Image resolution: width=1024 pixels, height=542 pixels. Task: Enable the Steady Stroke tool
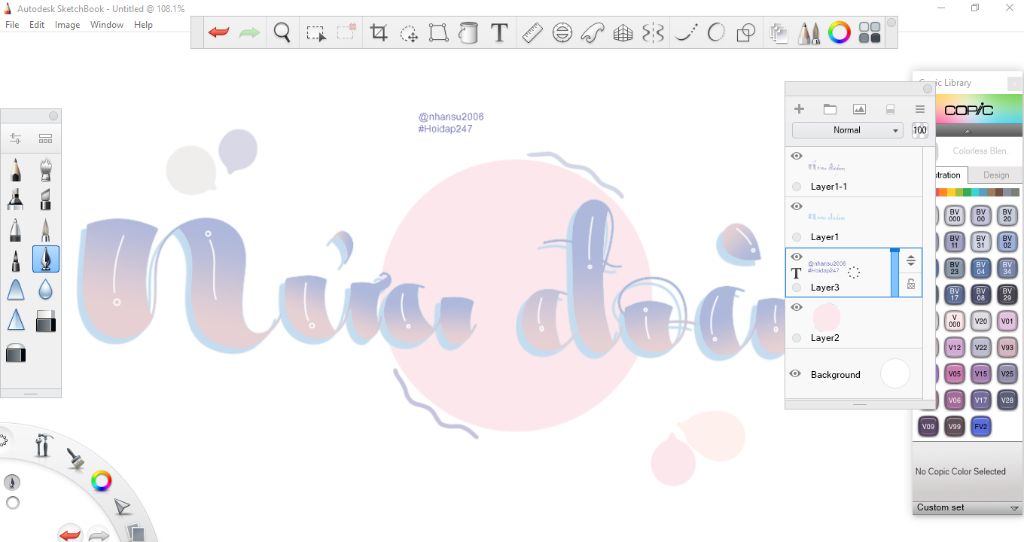685,32
